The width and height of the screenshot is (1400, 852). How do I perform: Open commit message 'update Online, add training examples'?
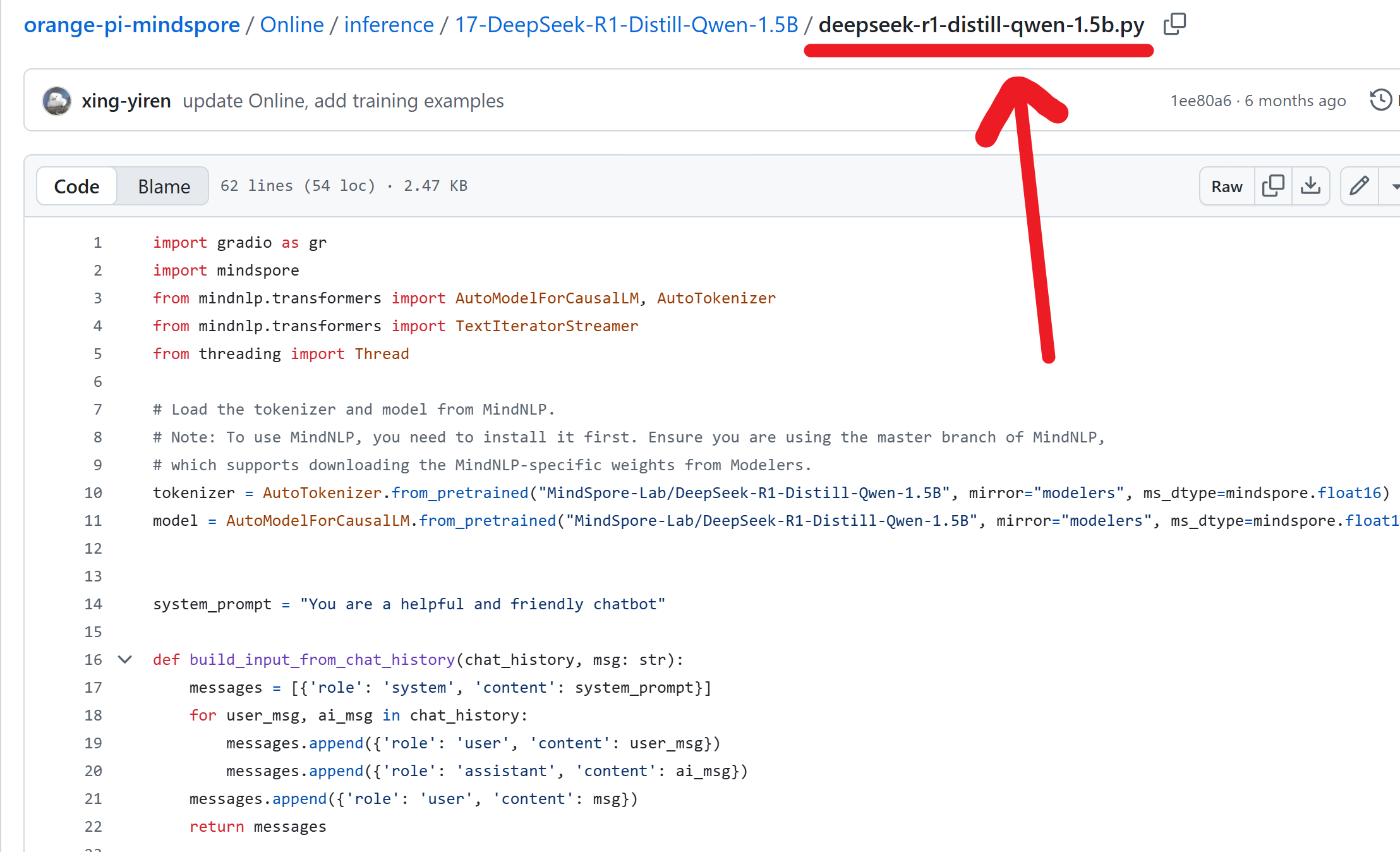pos(343,101)
